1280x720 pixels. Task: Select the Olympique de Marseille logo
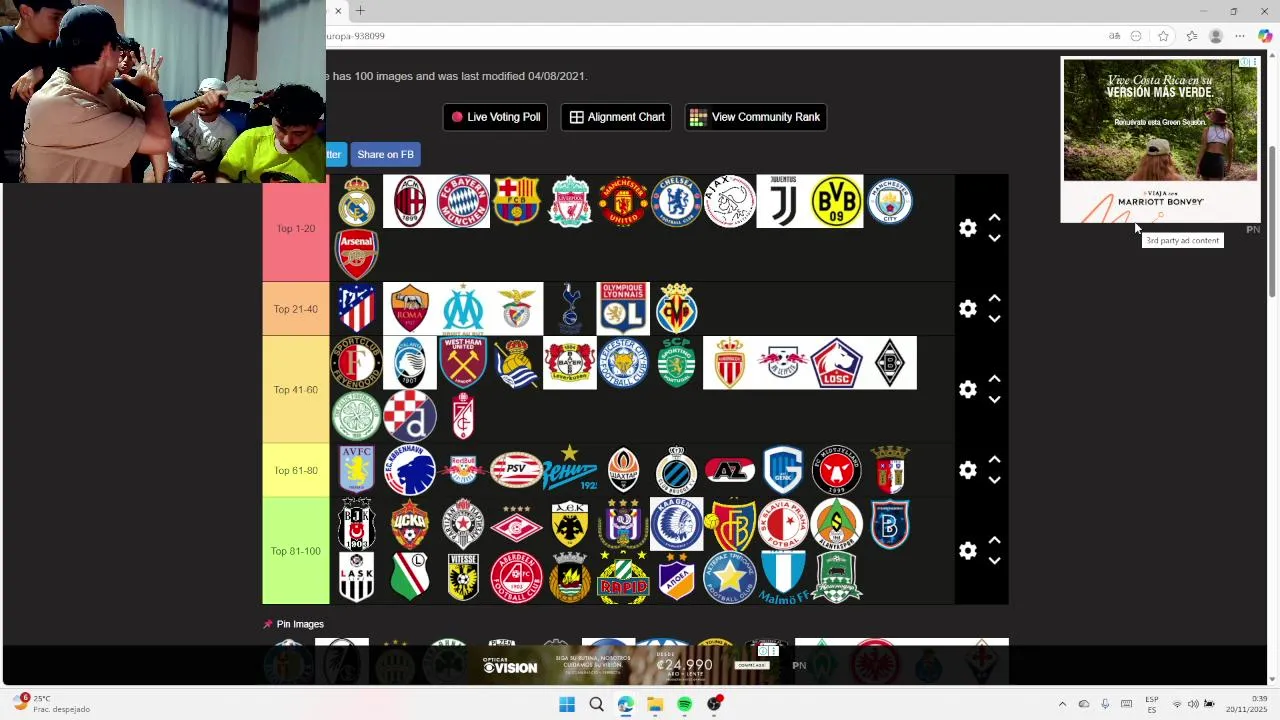463,308
